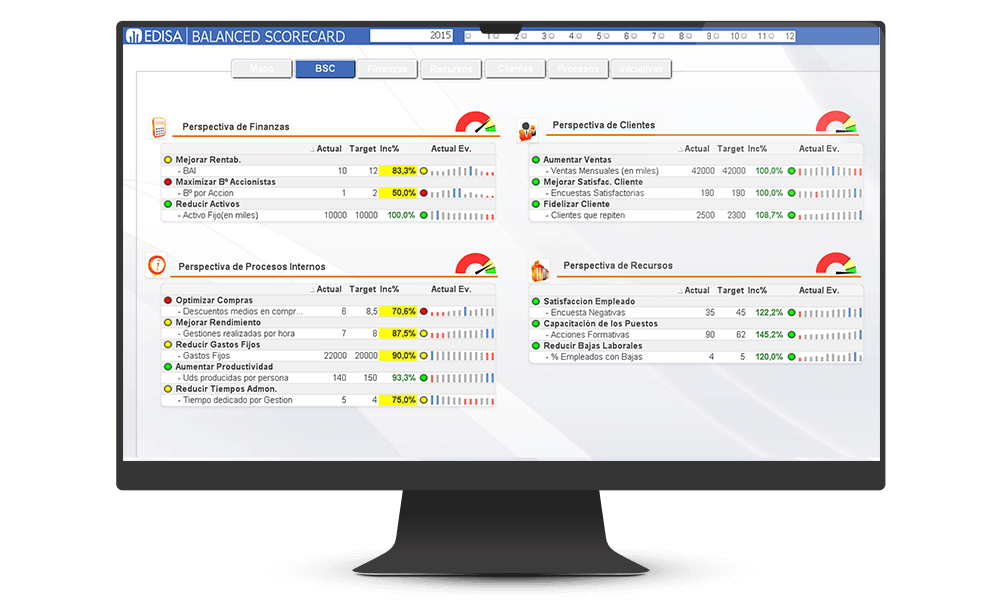This screenshot has width=1000, height=600.
Task: Select the month 12 radio button
Action: 769,36
